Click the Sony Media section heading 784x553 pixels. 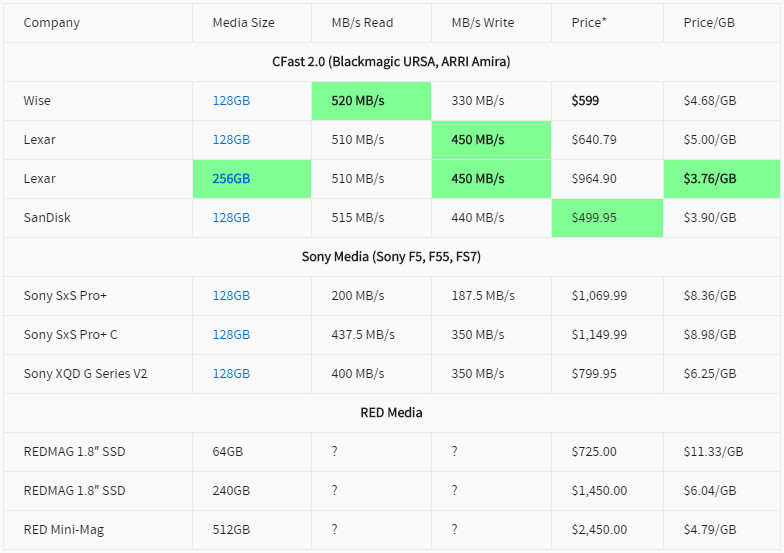pos(391,257)
